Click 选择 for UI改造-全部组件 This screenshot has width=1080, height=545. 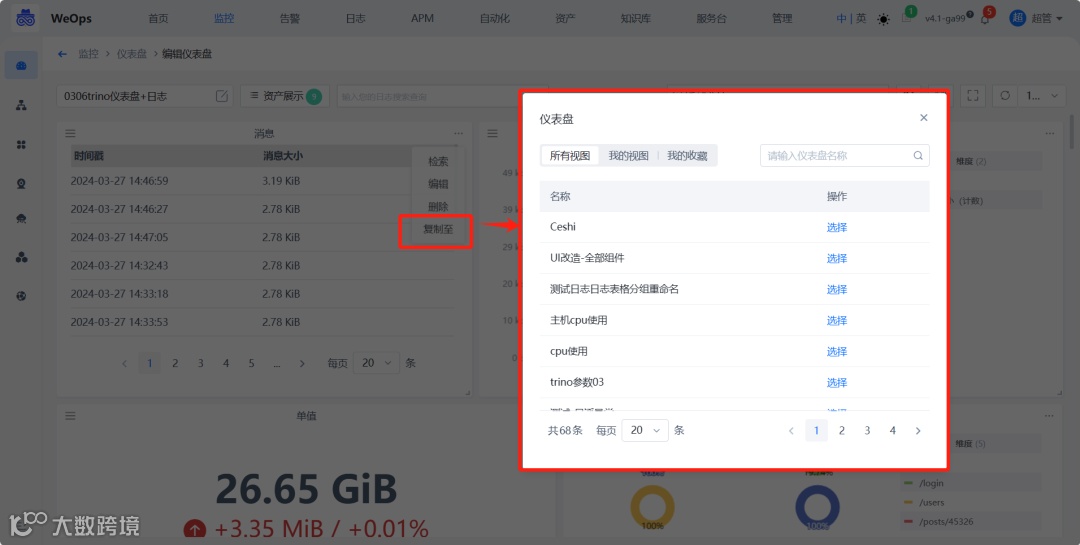coord(837,258)
